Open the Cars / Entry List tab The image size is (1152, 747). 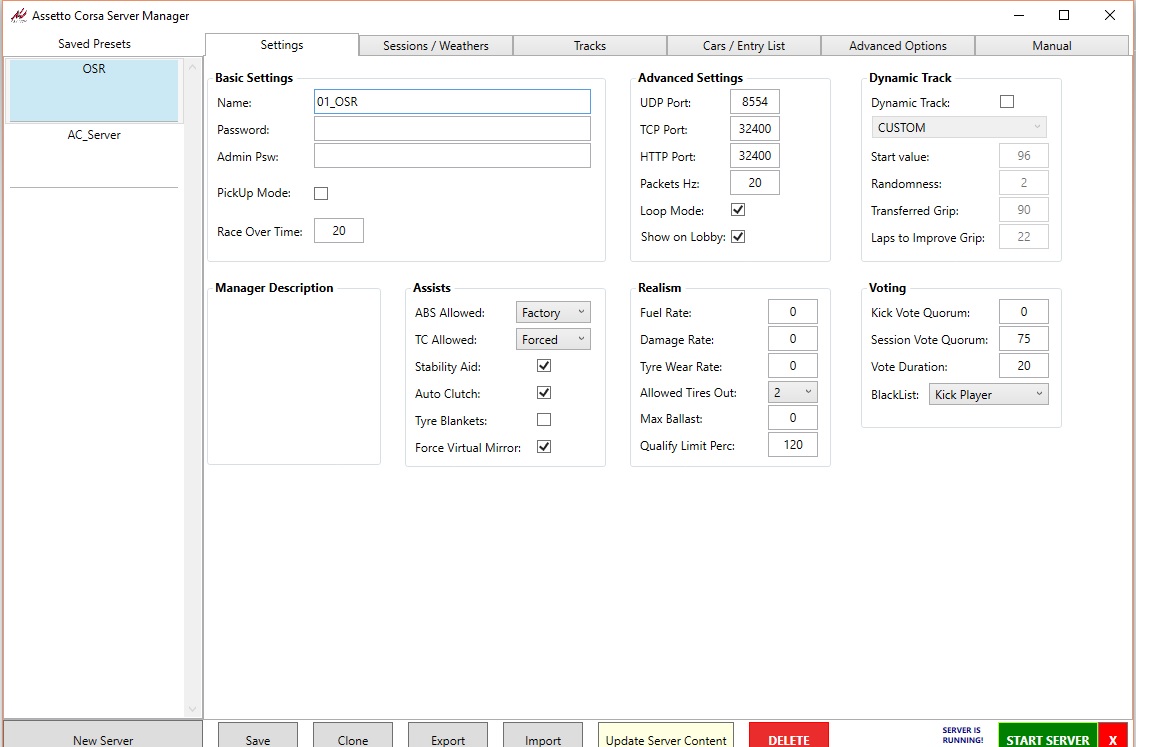[x=744, y=46]
